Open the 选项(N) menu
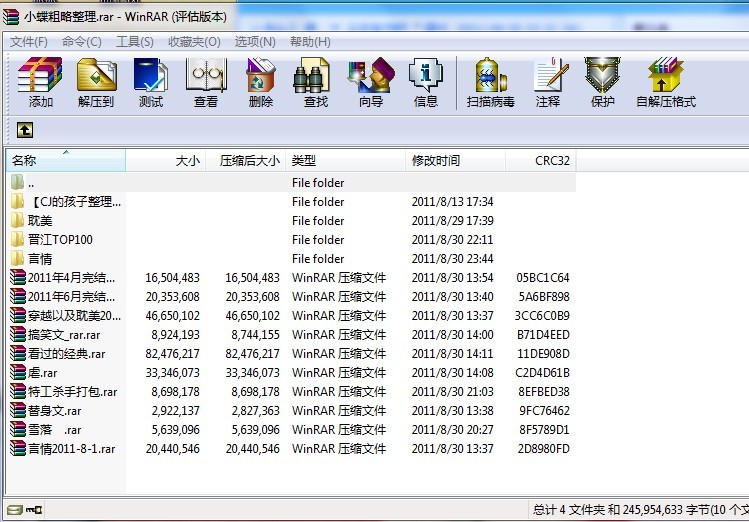This screenshot has height=522, width=749. click(x=255, y=42)
